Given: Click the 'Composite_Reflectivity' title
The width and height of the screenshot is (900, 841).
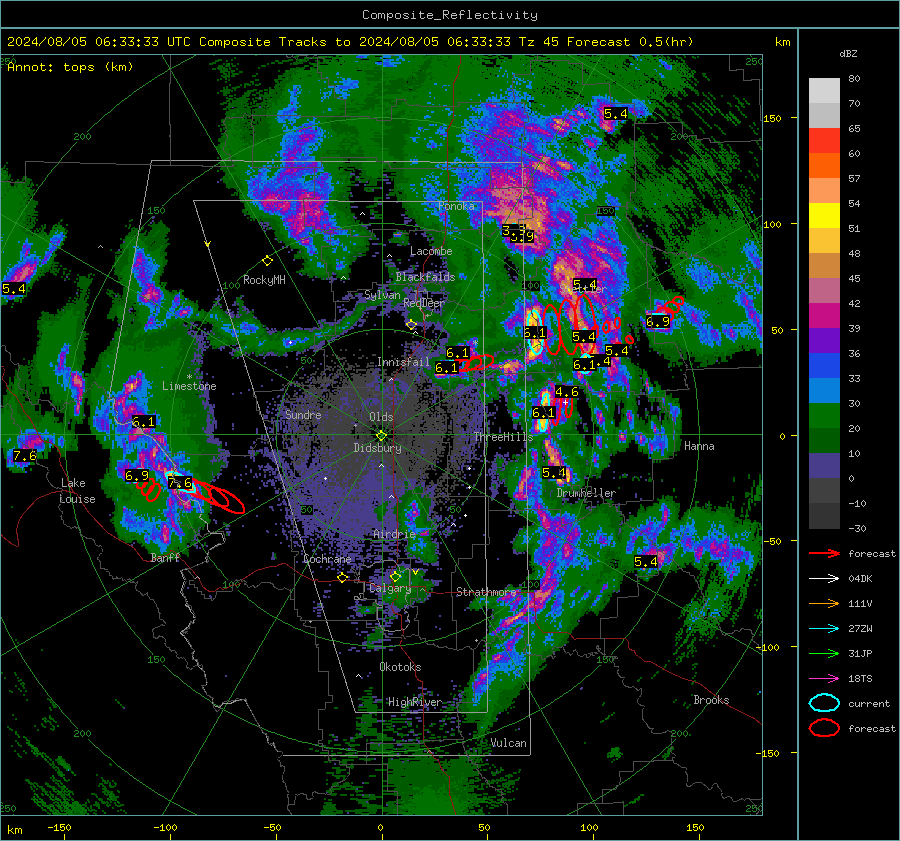Looking at the screenshot, I should 449,15.
